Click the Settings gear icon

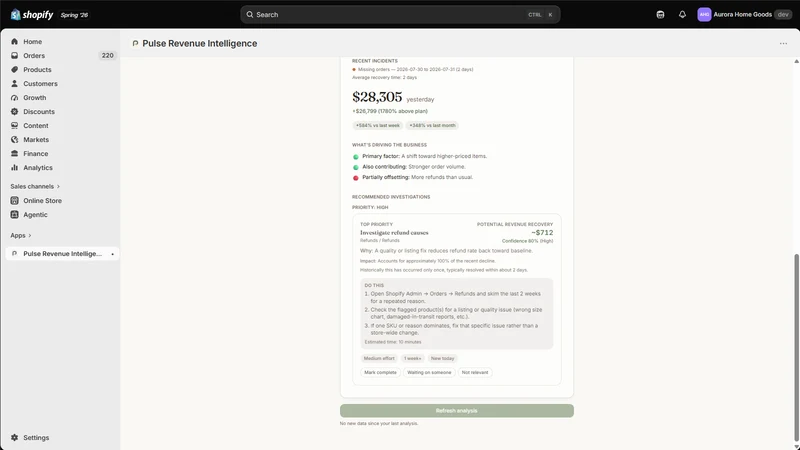click(14, 438)
